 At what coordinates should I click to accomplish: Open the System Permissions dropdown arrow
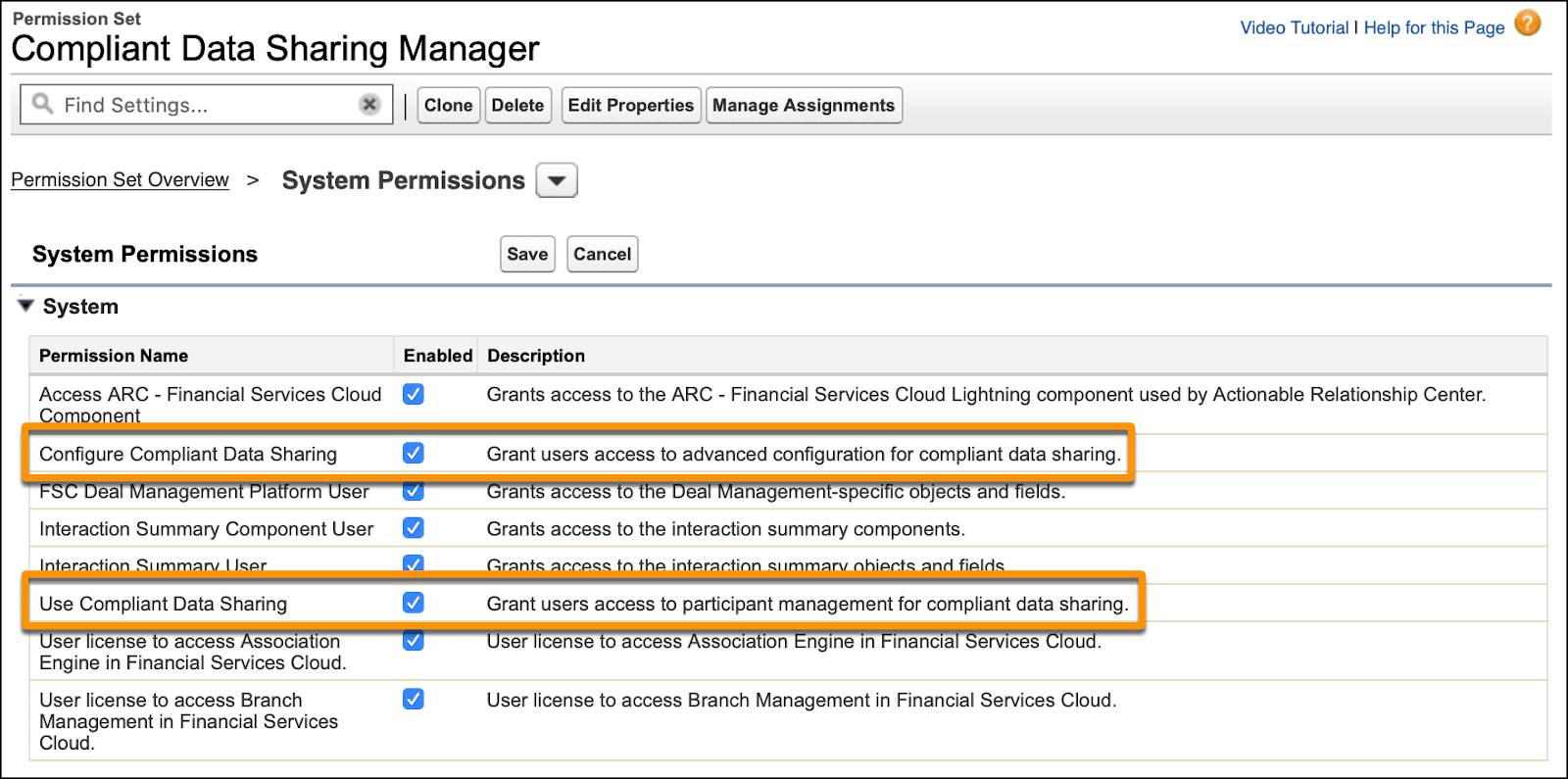pyautogui.click(x=557, y=180)
